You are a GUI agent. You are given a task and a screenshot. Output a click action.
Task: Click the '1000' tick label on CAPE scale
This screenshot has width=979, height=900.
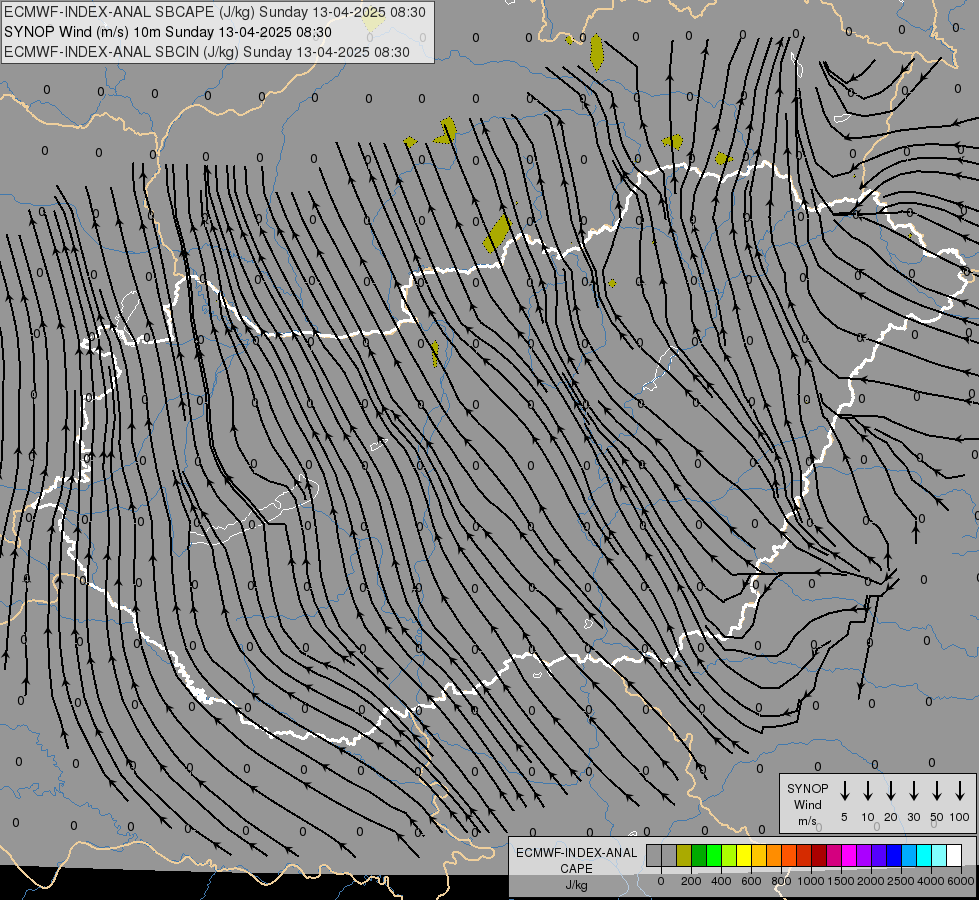[811, 881]
